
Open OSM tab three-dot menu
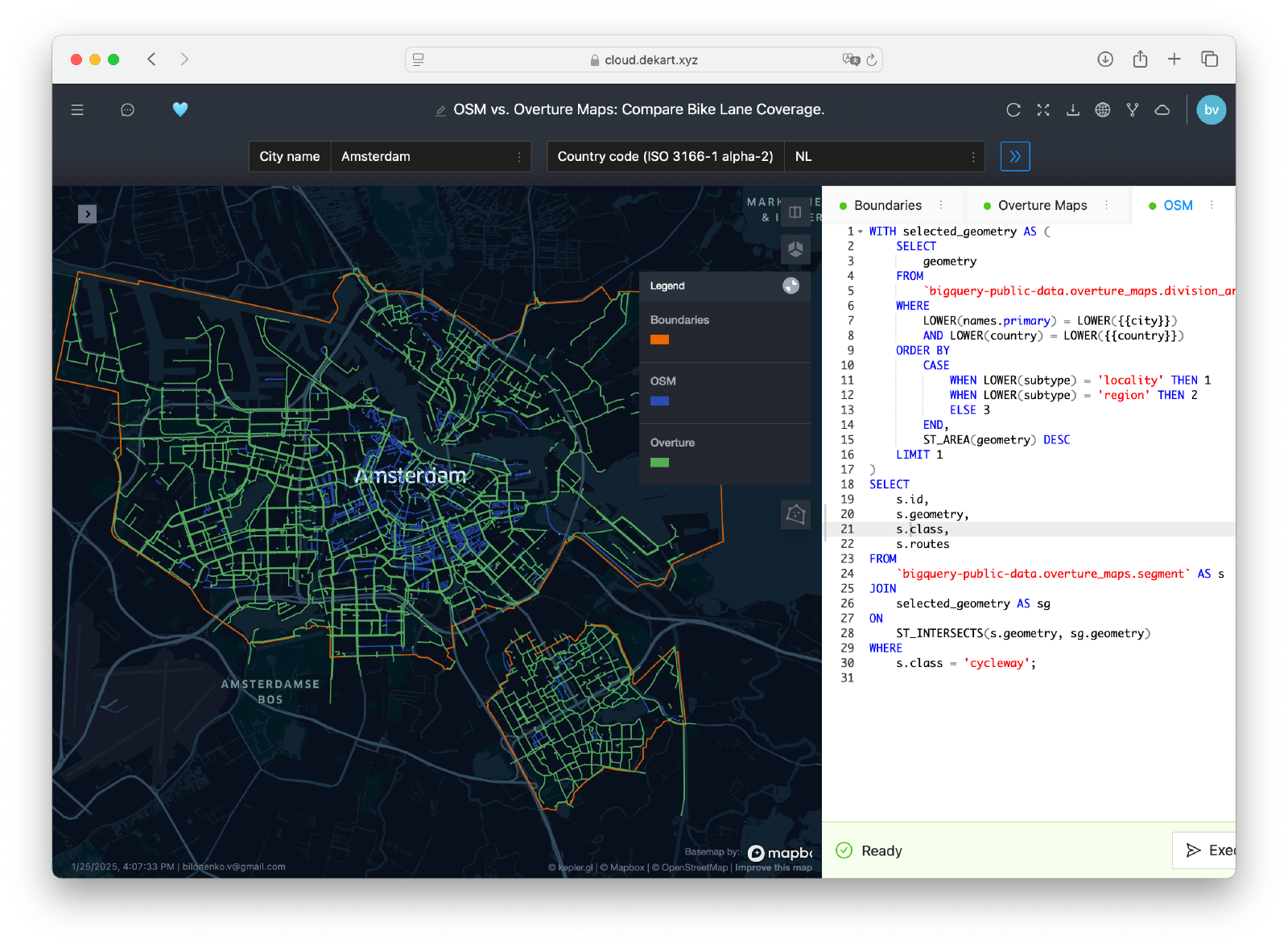coord(1212,205)
